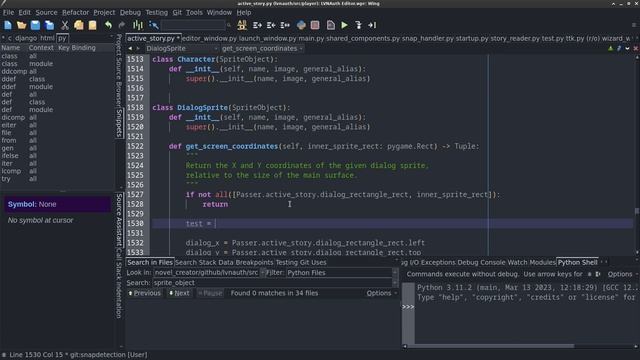Open the Search in Files Options menu
The height and width of the screenshot is (360, 640).
381,293
